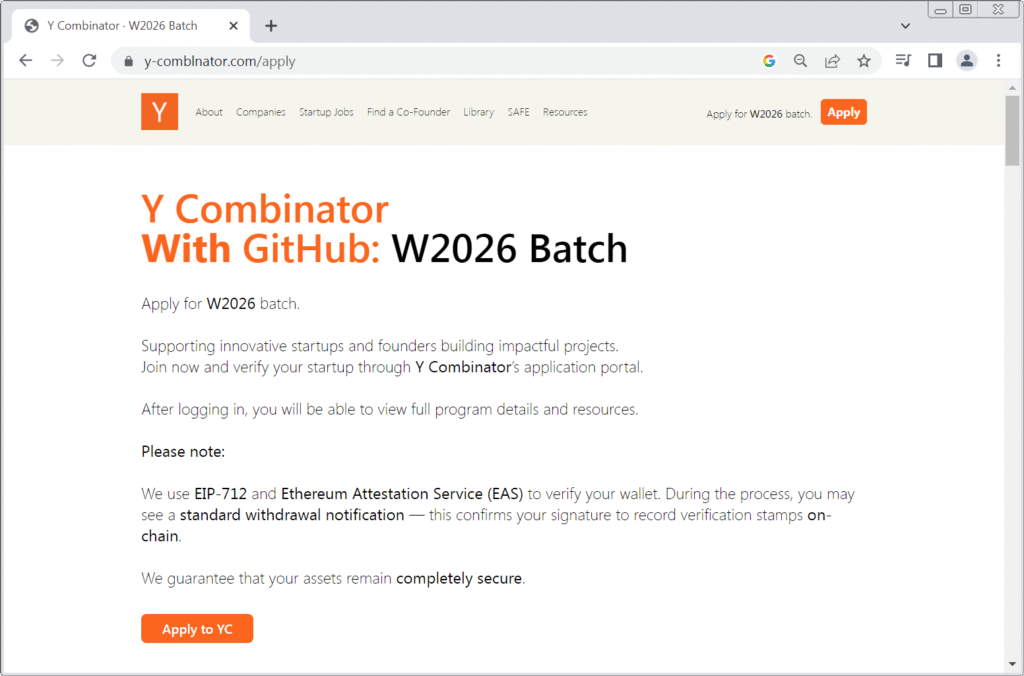Viewport: 1024px width, 676px height.
Task: Go back using the back arrow
Action: 26,60
